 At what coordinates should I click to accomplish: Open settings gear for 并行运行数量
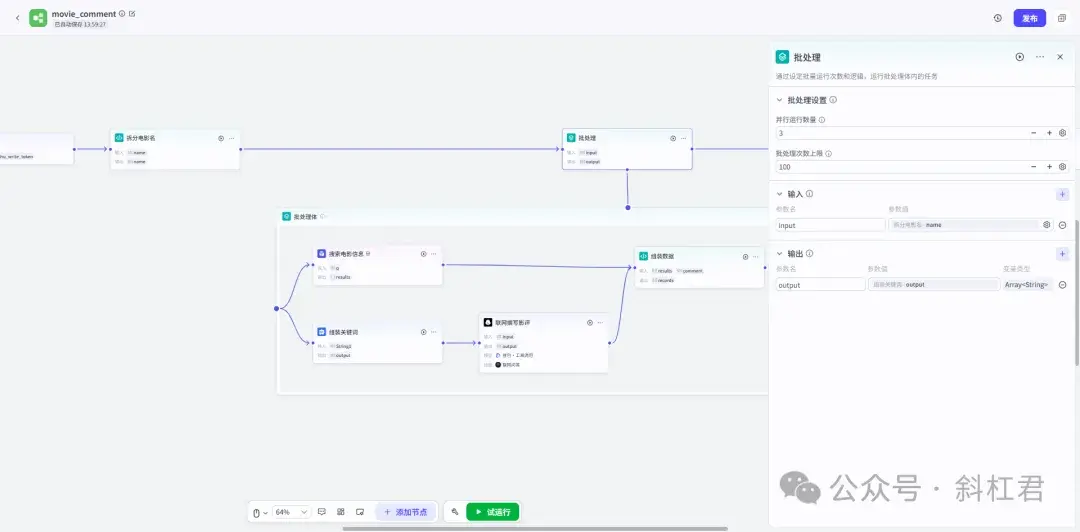1062,133
